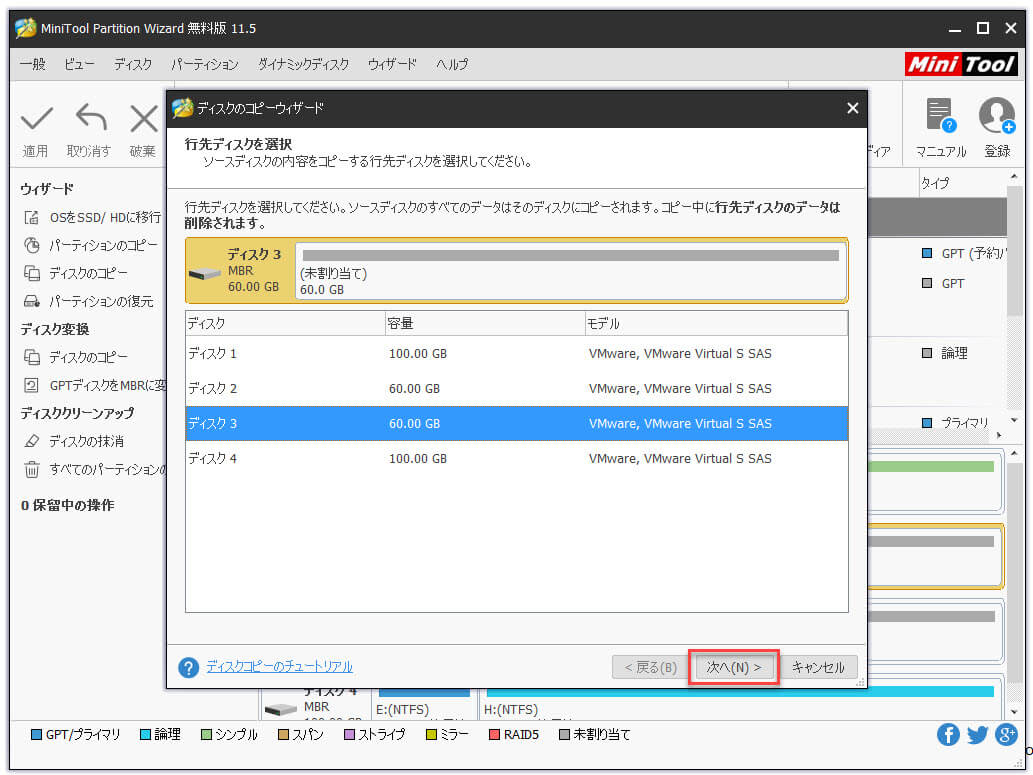Screen dimensions: 1033x775
Task: Click すべてのパーティションの削除 trash icon
Action: pos(32,469)
